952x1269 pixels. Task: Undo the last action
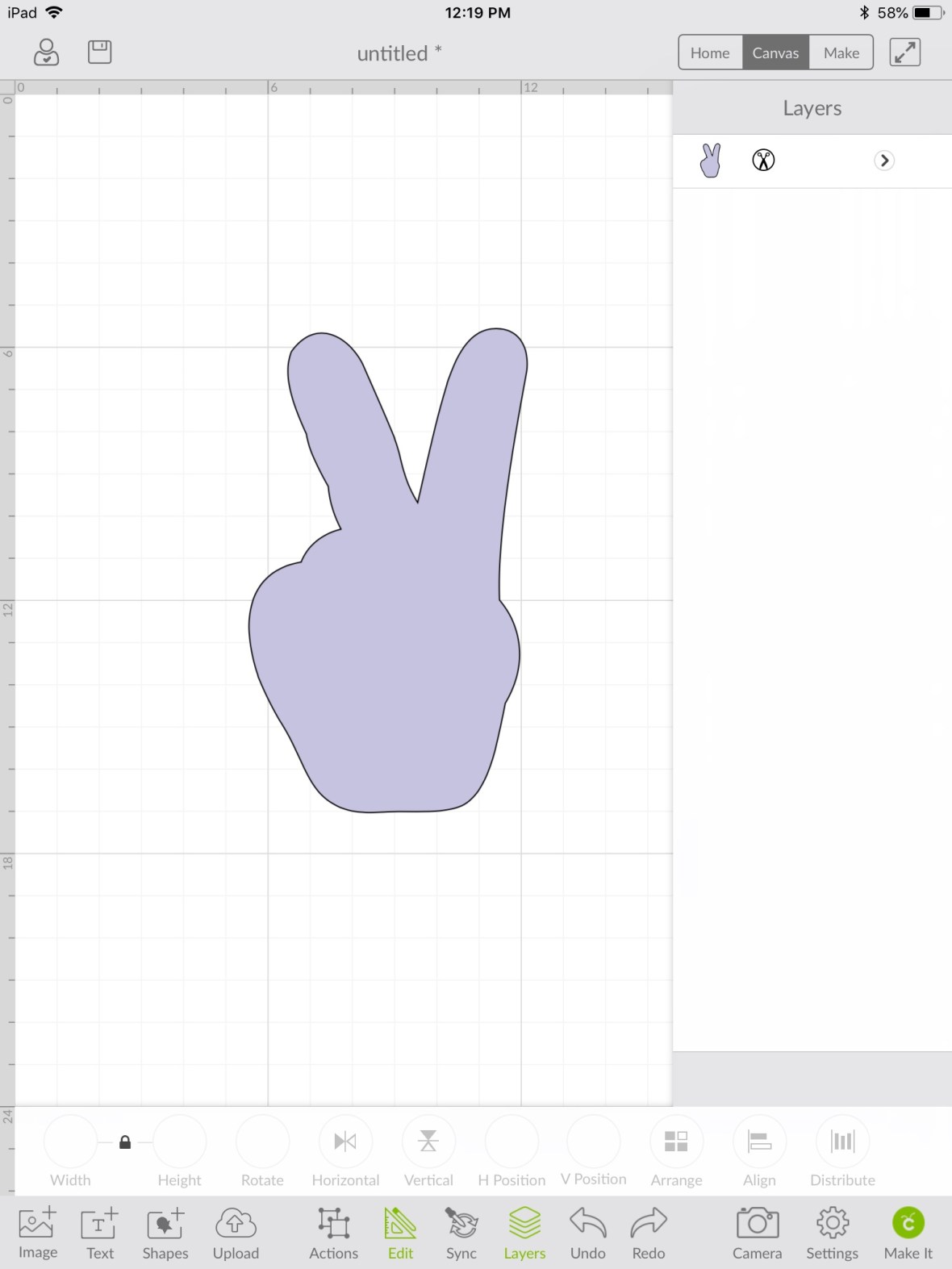[x=587, y=1231]
